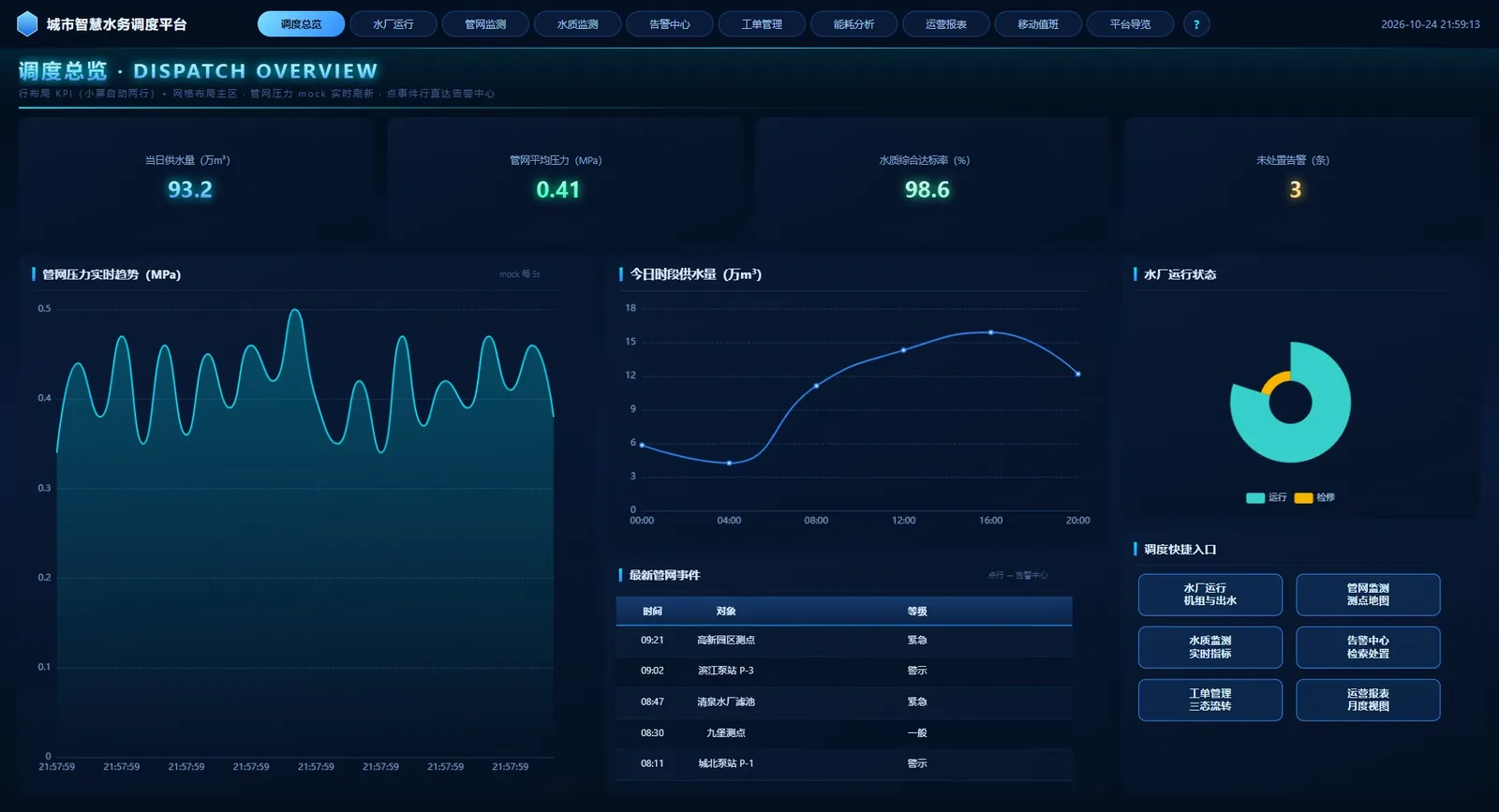This screenshot has width=1499, height=812.
Task: Switch to the 水厂运行 nav tab
Action: click(393, 24)
